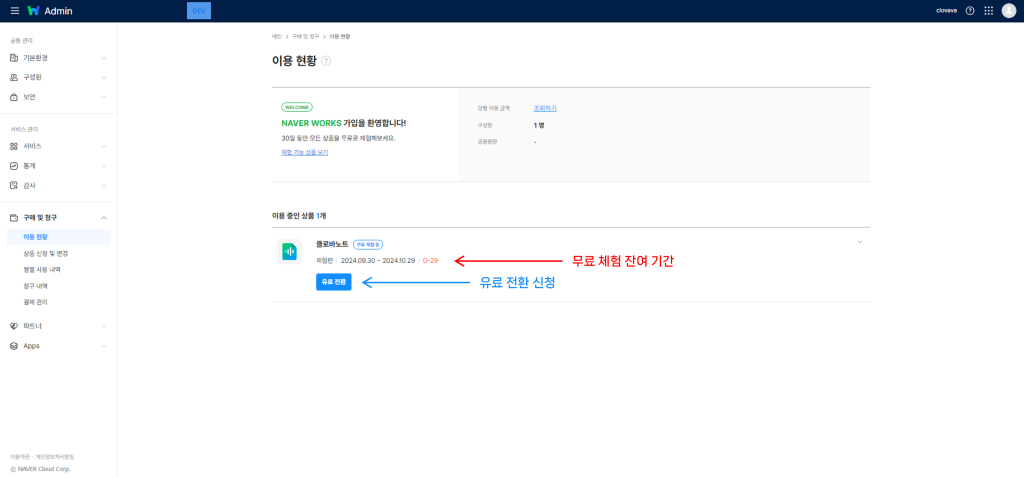Expand the 클로바노트 product row details
Viewport: 1024px width, 478px height.
pyautogui.click(x=859, y=242)
